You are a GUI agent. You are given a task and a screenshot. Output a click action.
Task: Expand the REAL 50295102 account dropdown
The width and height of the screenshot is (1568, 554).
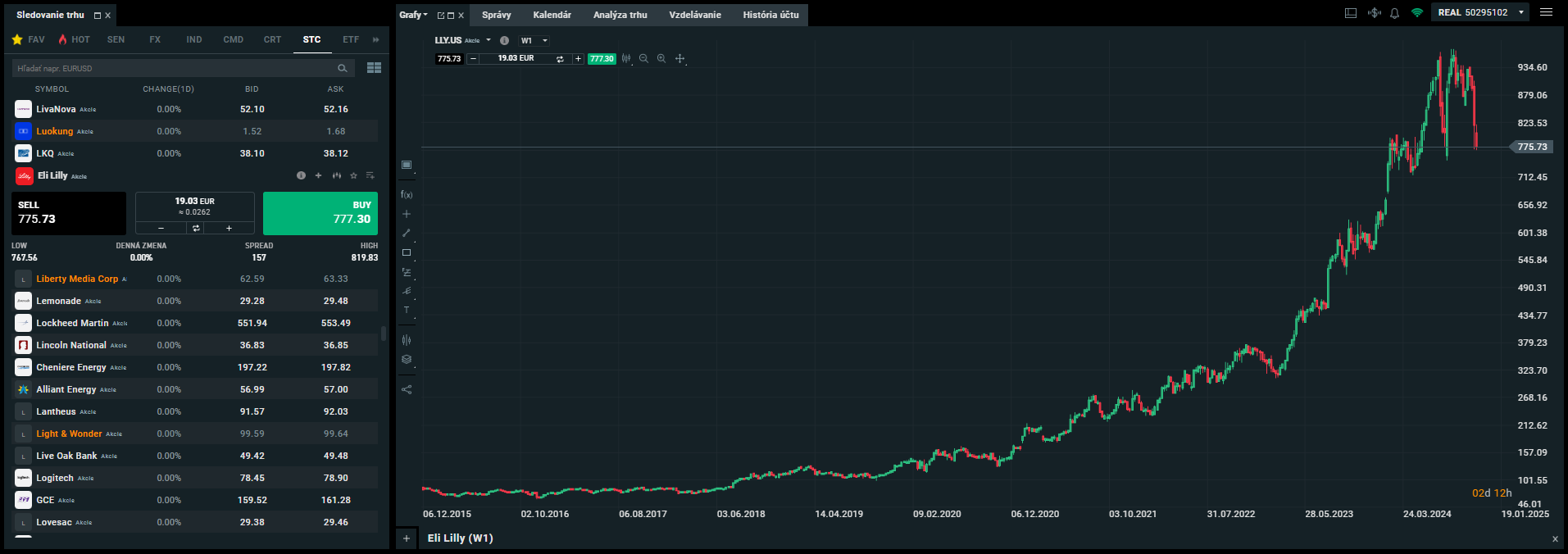point(1521,12)
